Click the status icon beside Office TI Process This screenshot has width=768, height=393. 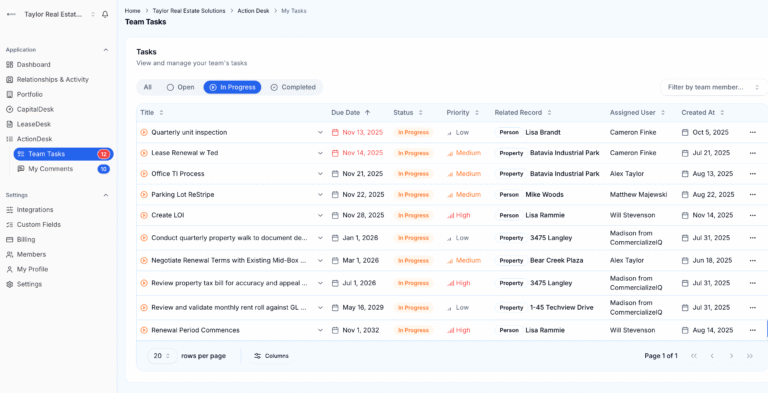tap(144, 174)
